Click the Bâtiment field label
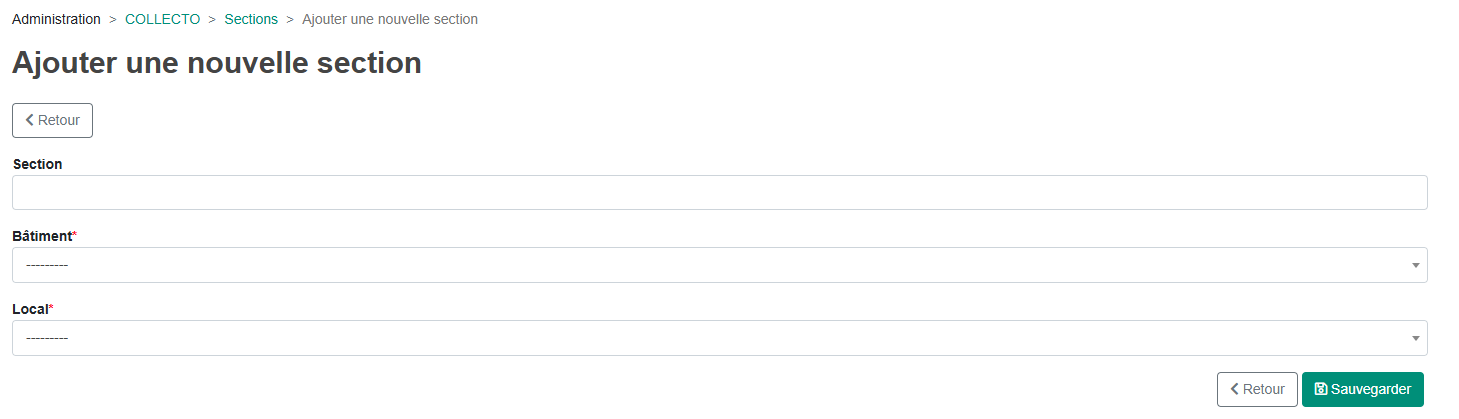This screenshot has width=1459, height=419. [42, 236]
